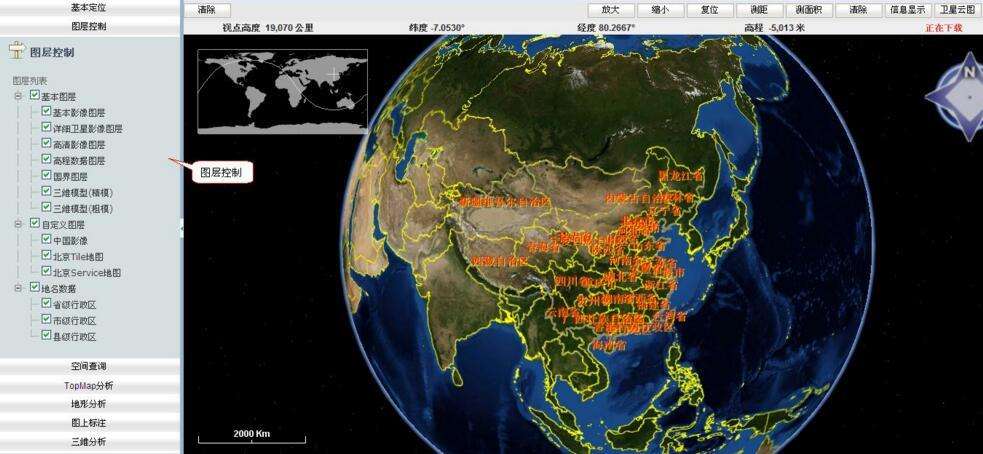Viewport: 983px width, 454px height.
Task: Click the red 正在下载 status text
Action: click(944, 28)
